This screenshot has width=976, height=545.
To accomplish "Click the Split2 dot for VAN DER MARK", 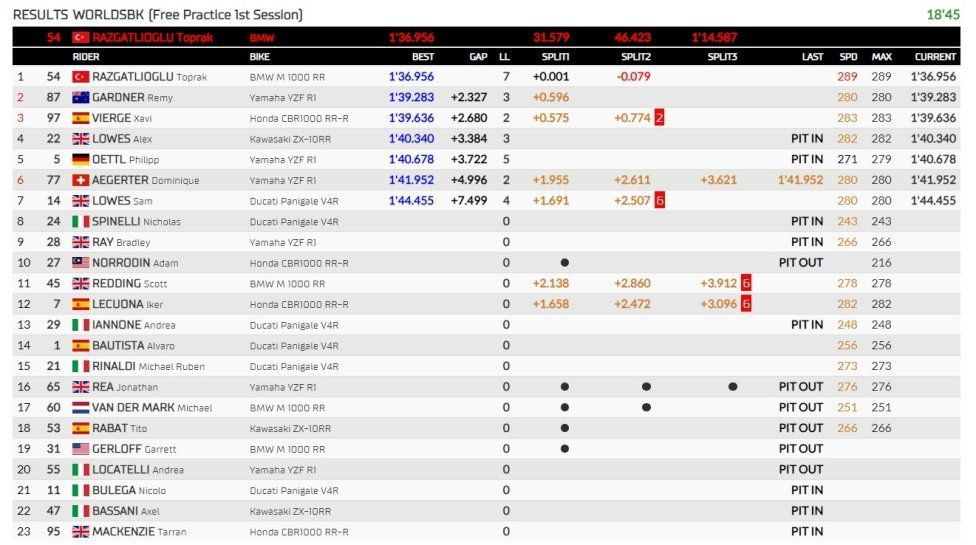I will [646, 408].
